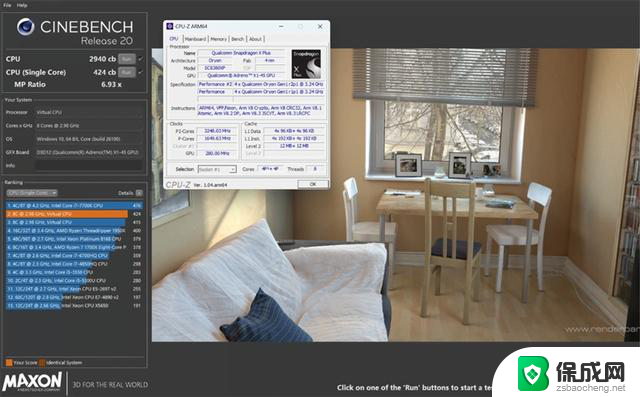
Task: Click OK in the CPU-Z window
Action: tap(313, 184)
